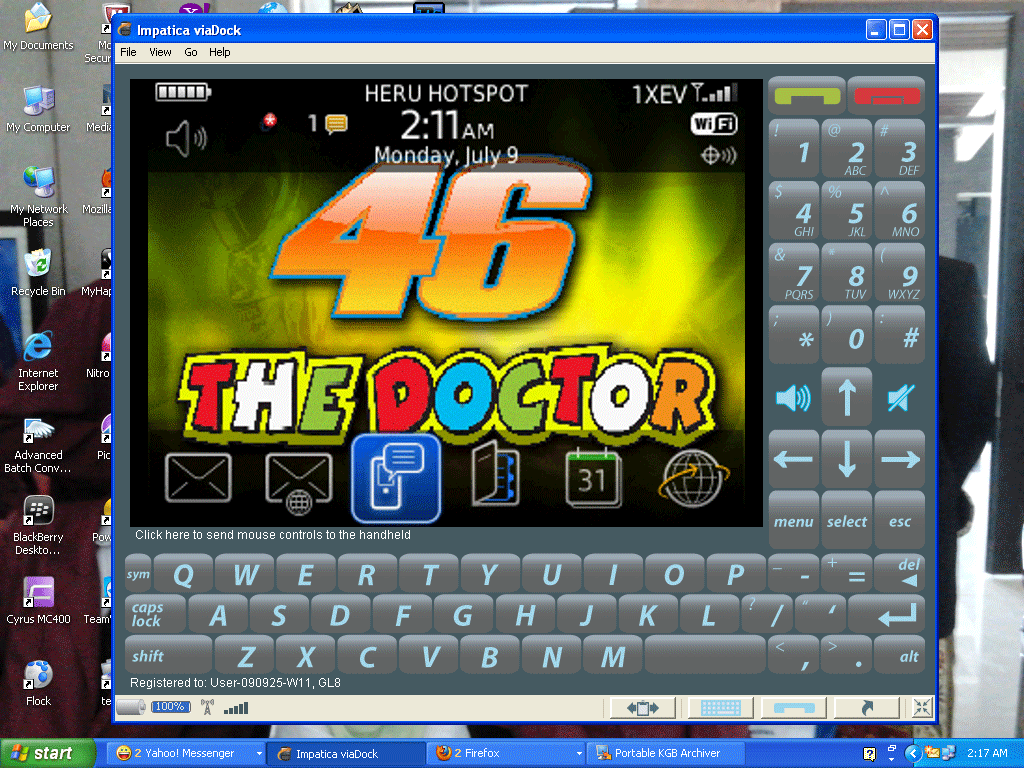Click the collapse arrows corner icon

click(x=922, y=707)
